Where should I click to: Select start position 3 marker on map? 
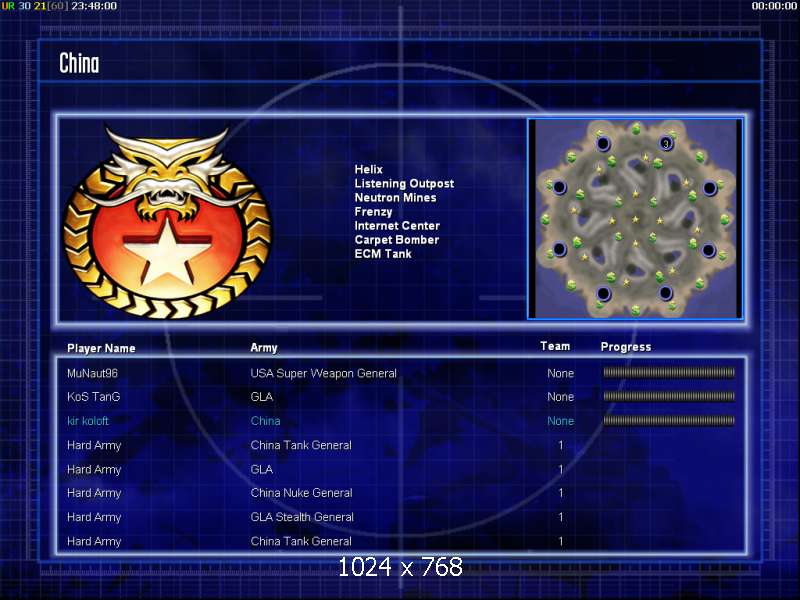tap(666, 143)
